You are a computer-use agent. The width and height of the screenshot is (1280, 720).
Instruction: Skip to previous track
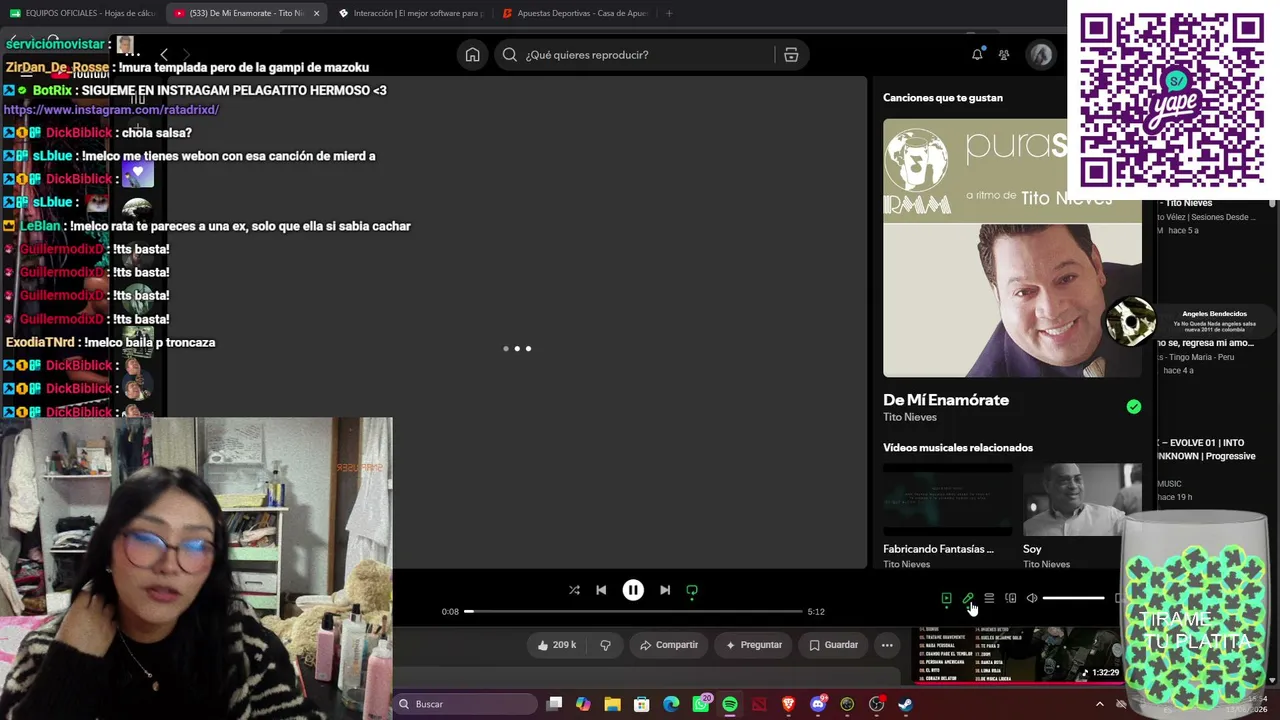point(601,590)
